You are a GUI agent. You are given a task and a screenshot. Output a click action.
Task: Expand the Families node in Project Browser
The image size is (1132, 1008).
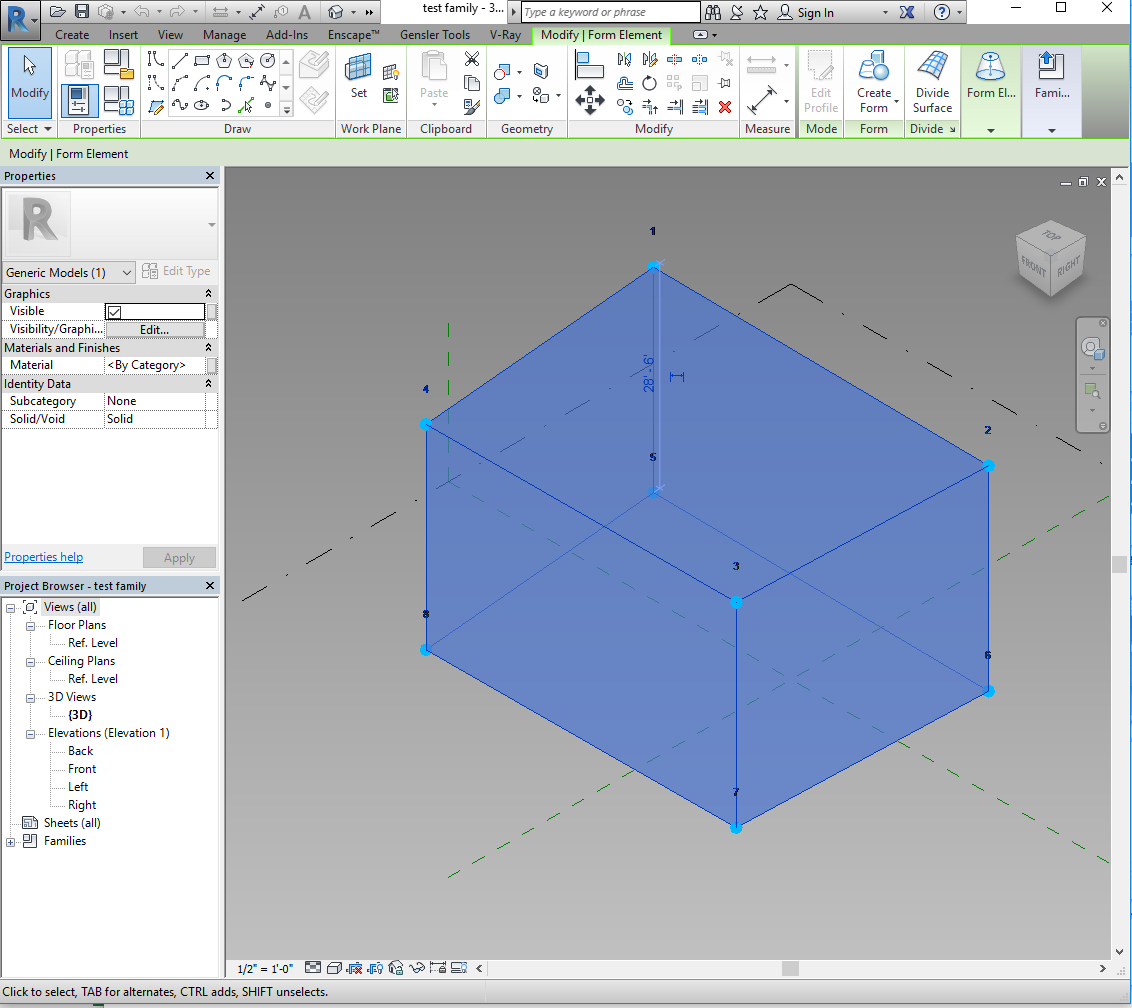11,842
